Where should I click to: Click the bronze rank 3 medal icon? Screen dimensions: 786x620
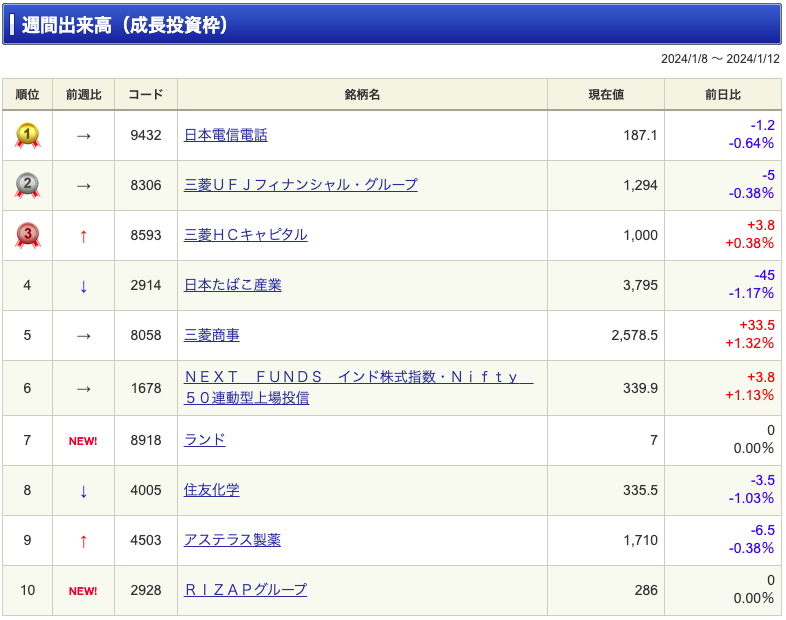(28, 235)
